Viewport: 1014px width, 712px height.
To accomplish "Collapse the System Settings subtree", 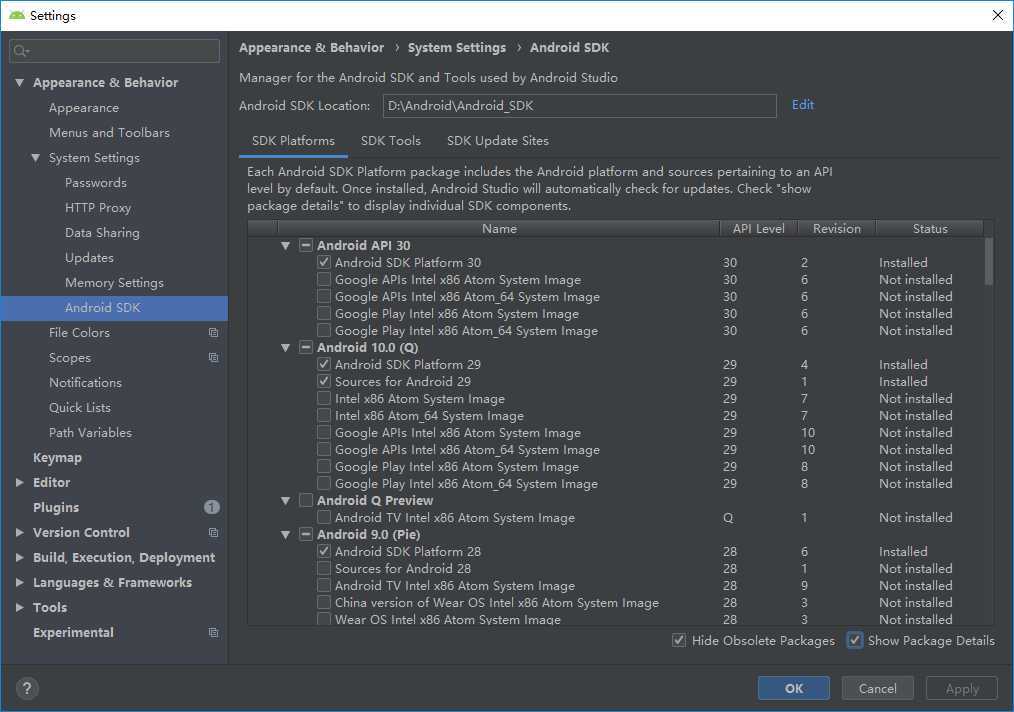I will click(x=36, y=158).
